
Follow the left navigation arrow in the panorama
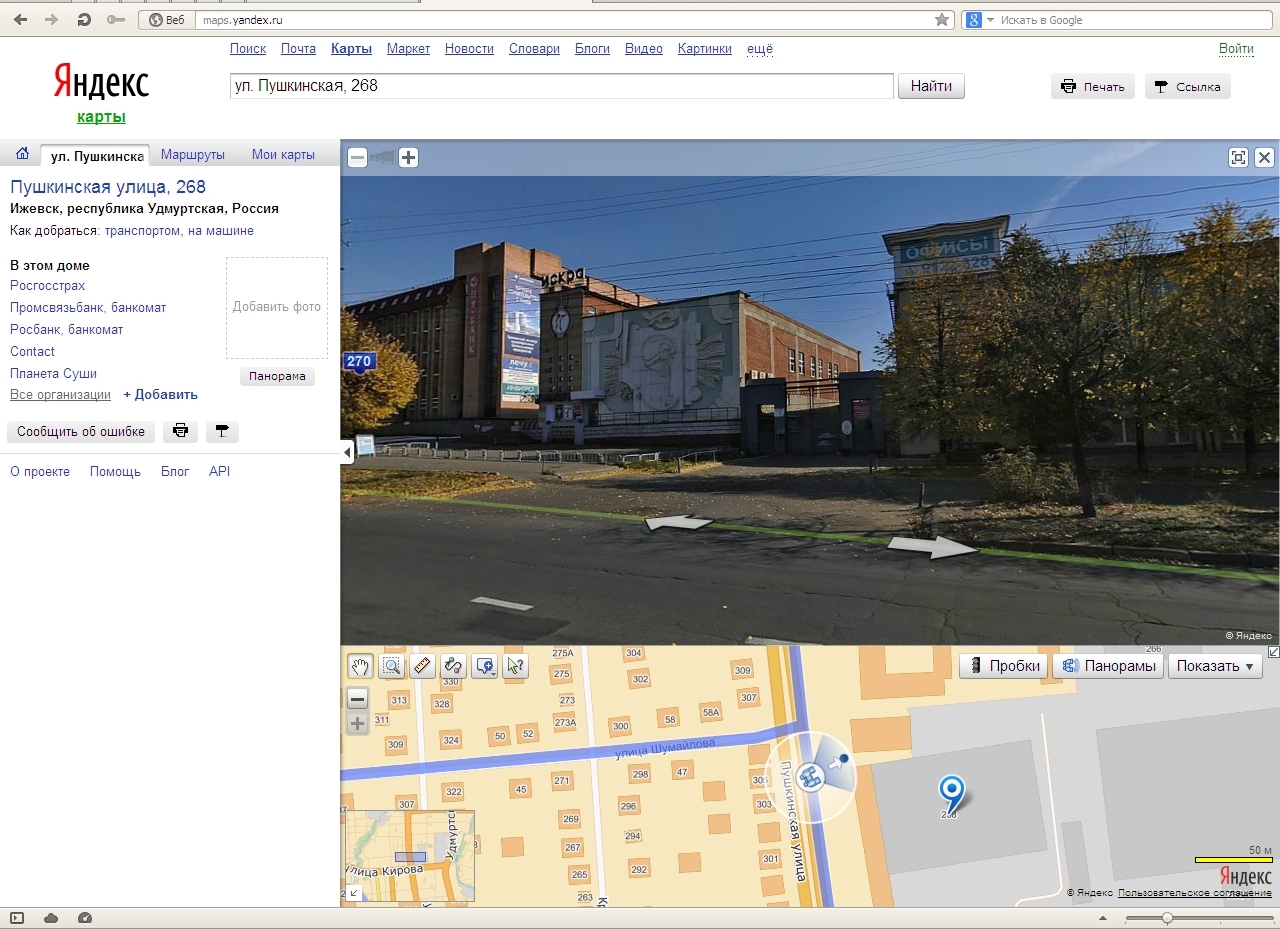point(677,522)
